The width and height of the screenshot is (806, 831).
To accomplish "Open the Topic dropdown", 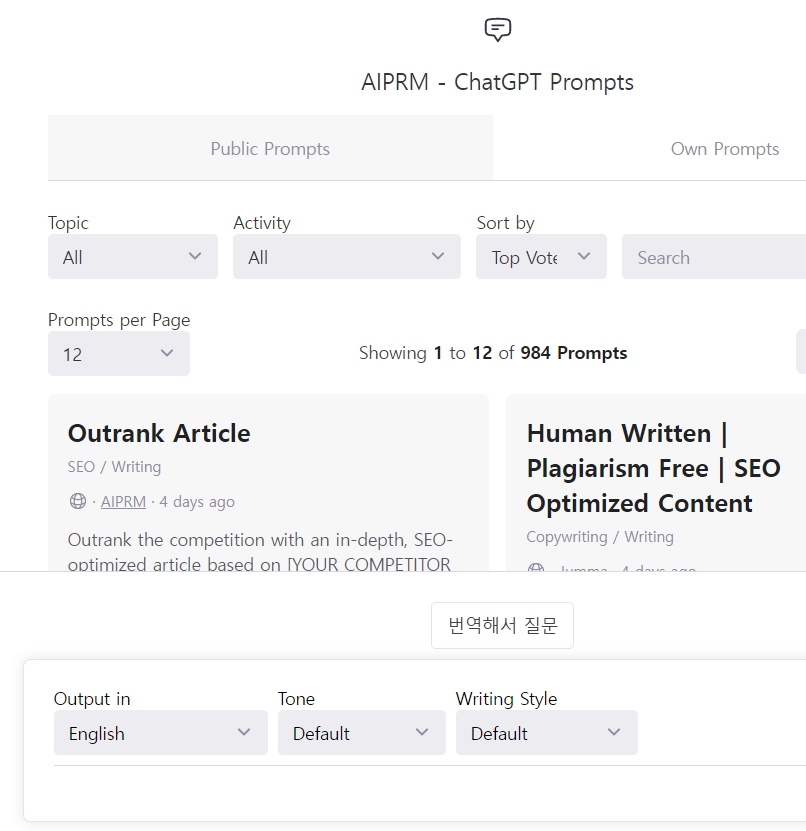I will (x=133, y=257).
